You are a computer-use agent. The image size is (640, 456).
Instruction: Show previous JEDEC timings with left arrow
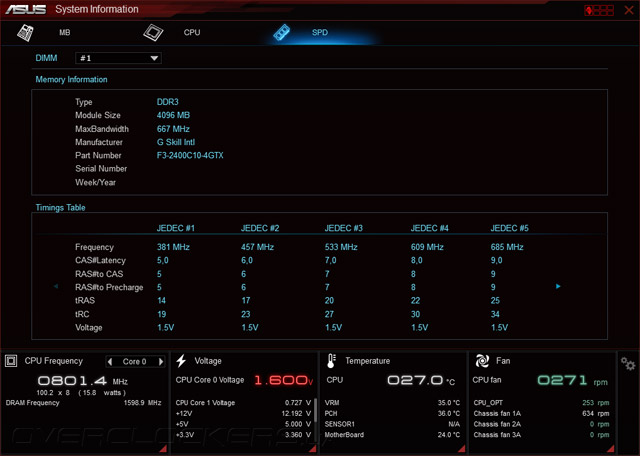pos(56,286)
